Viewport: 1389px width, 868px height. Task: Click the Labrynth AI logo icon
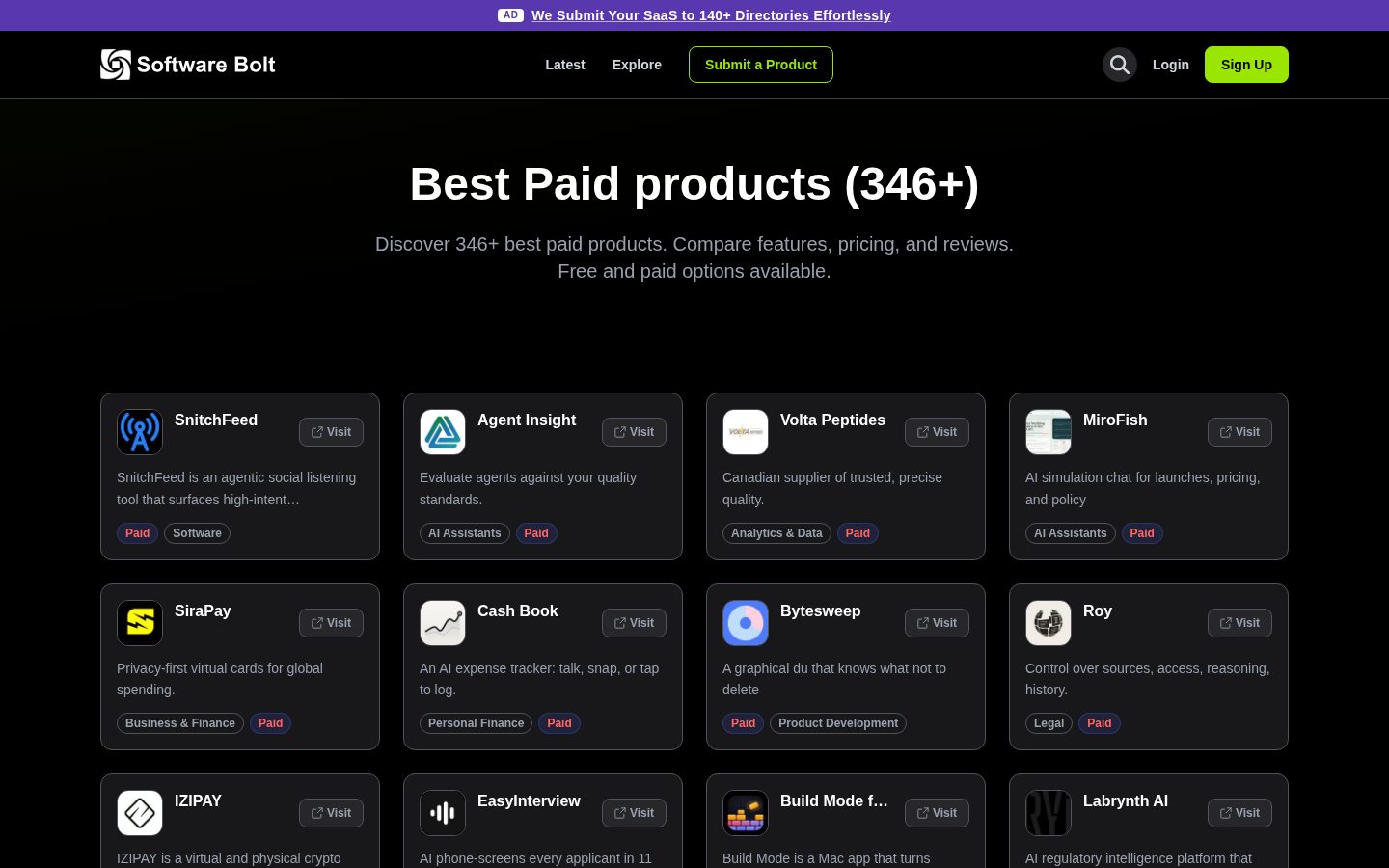tap(1049, 813)
